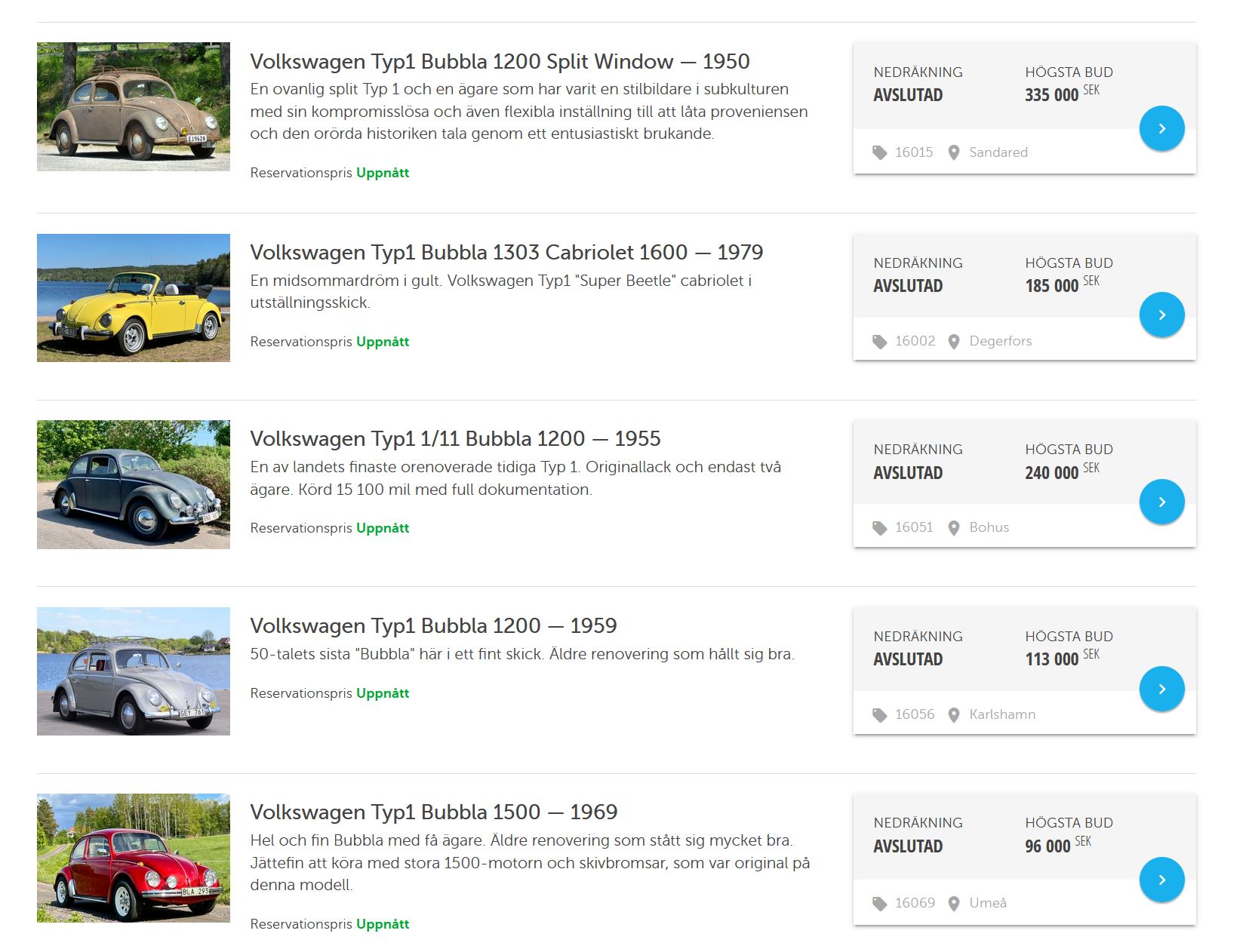Click the location pin next to Bohus

click(954, 528)
